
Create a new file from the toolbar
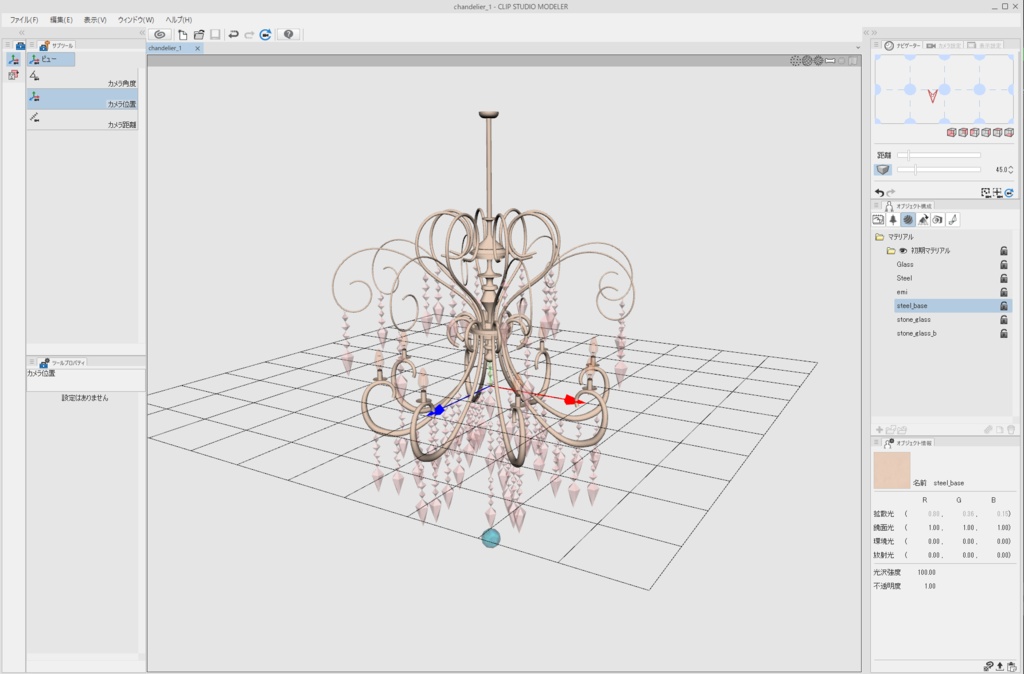[x=182, y=34]
